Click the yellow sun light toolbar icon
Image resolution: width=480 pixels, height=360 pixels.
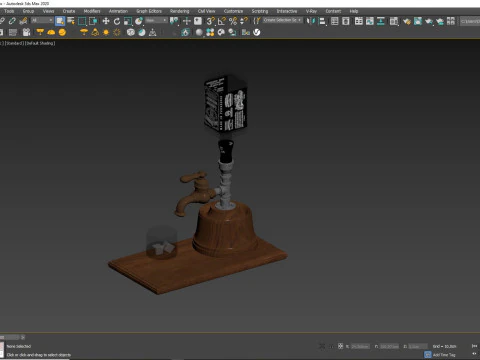click(x=106, y=32)
